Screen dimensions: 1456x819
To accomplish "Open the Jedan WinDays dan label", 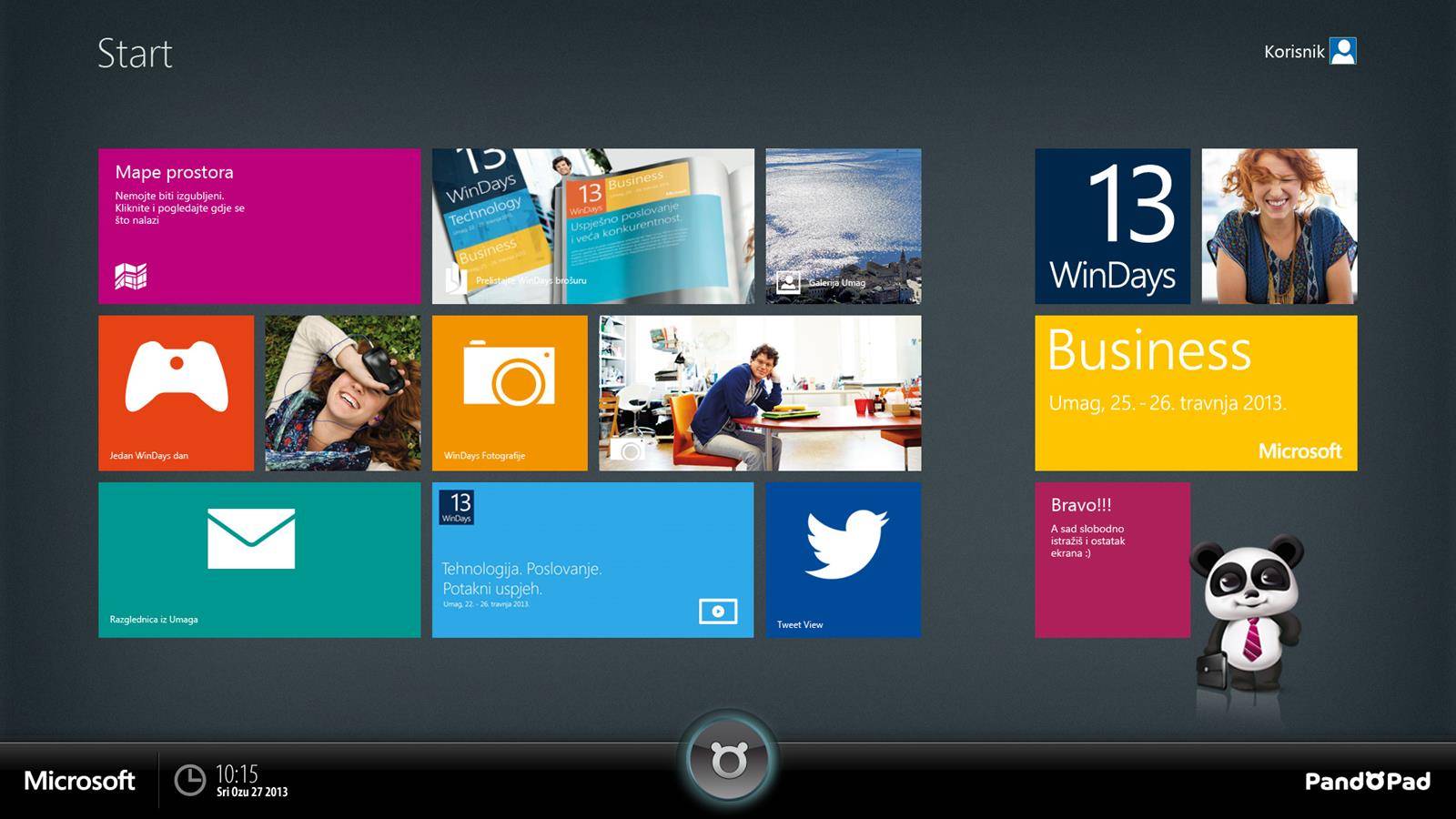I will (149, 456).
